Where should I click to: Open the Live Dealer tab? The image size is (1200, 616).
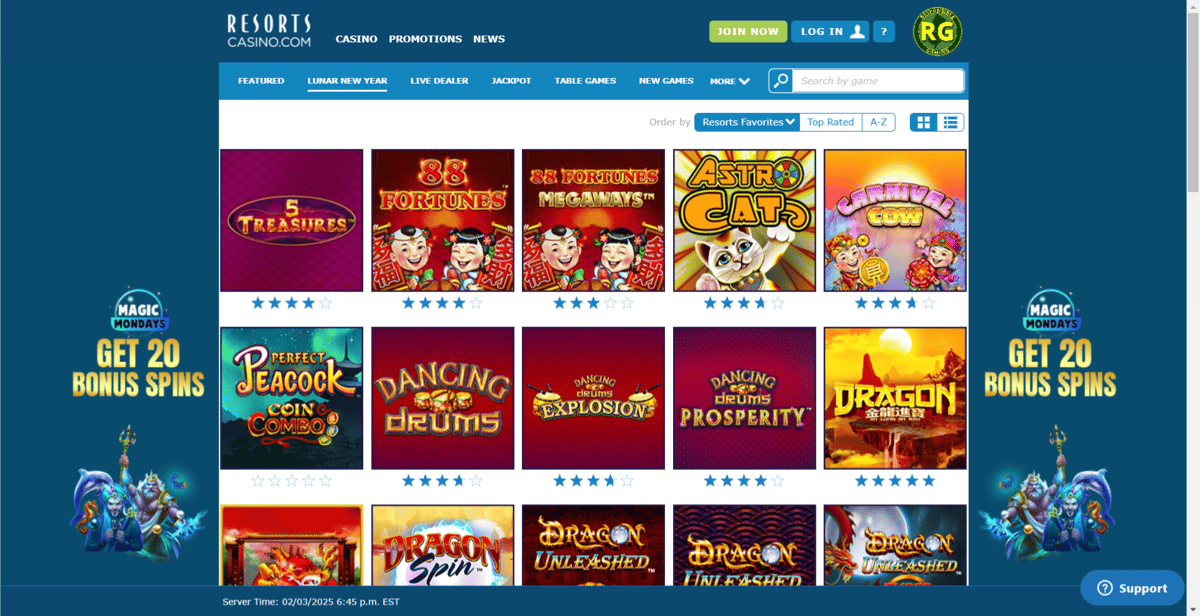coord(439,81)
